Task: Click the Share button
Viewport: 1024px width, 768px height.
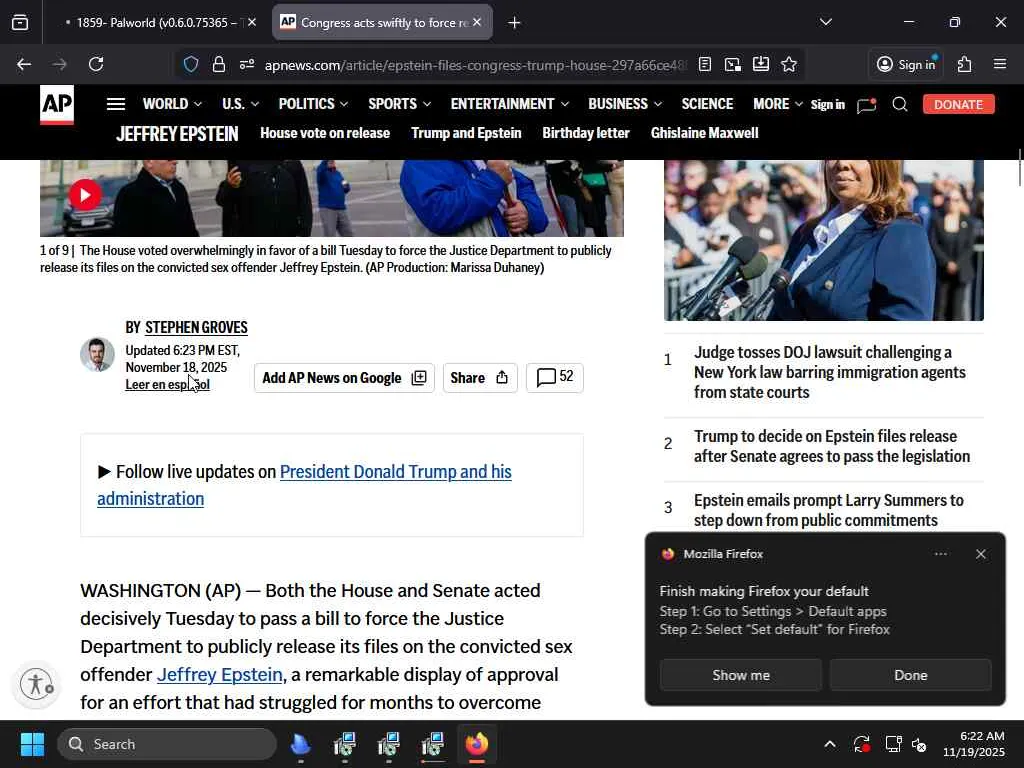Action: [479, 378]
